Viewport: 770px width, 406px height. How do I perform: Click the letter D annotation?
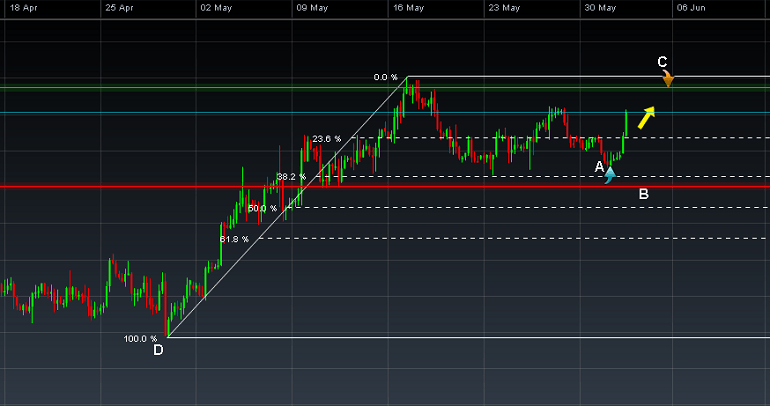158,350
